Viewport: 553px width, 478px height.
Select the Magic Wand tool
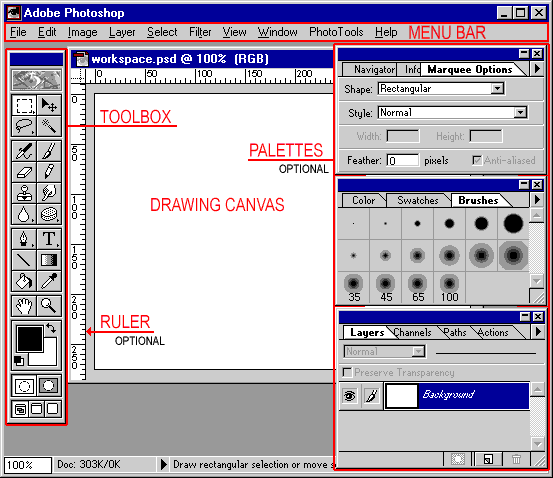(49, 126)
